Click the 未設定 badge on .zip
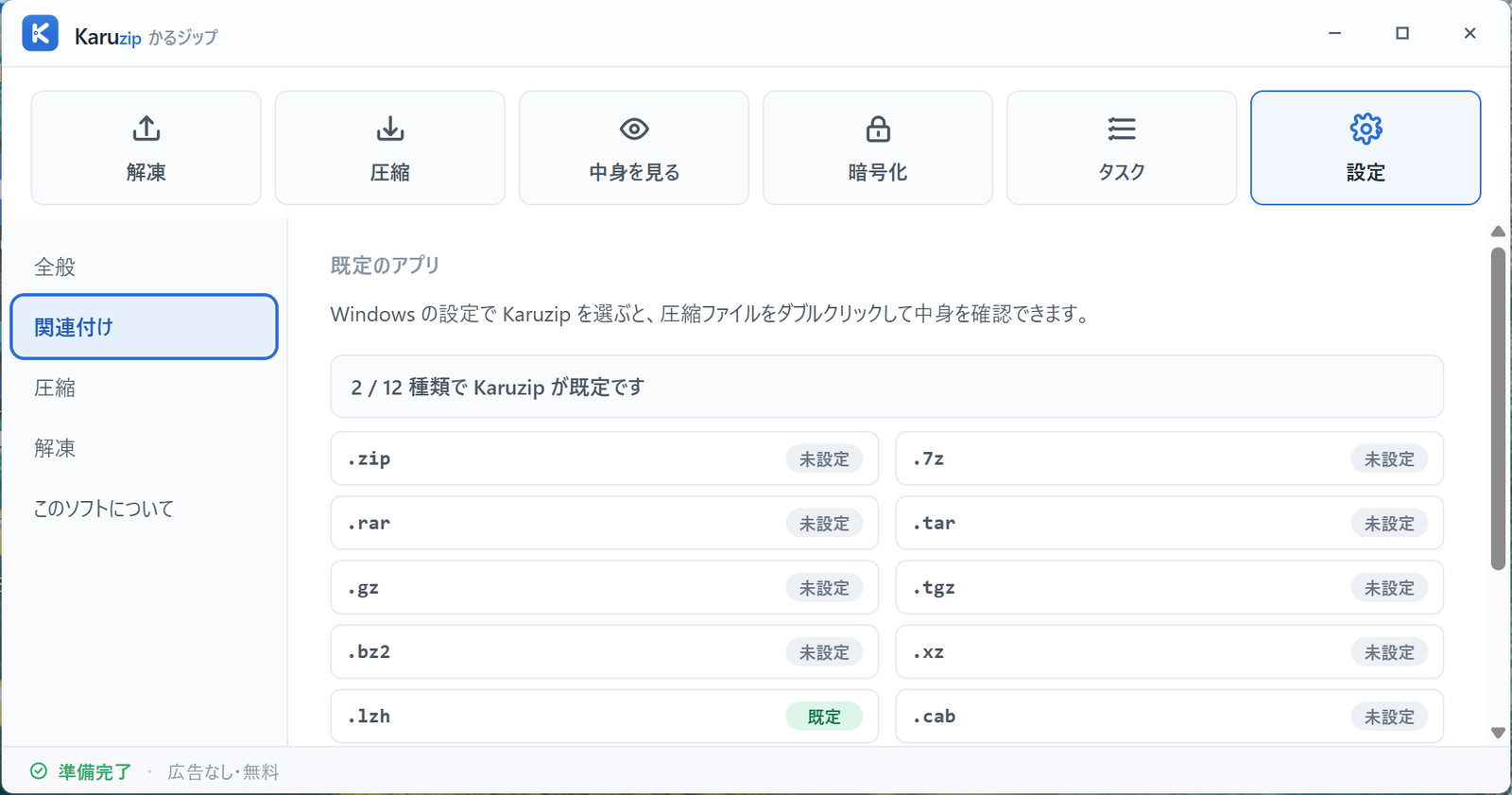Image resolution: width=1512 pixels, height=795 pixels. click(x=824, y=459)
